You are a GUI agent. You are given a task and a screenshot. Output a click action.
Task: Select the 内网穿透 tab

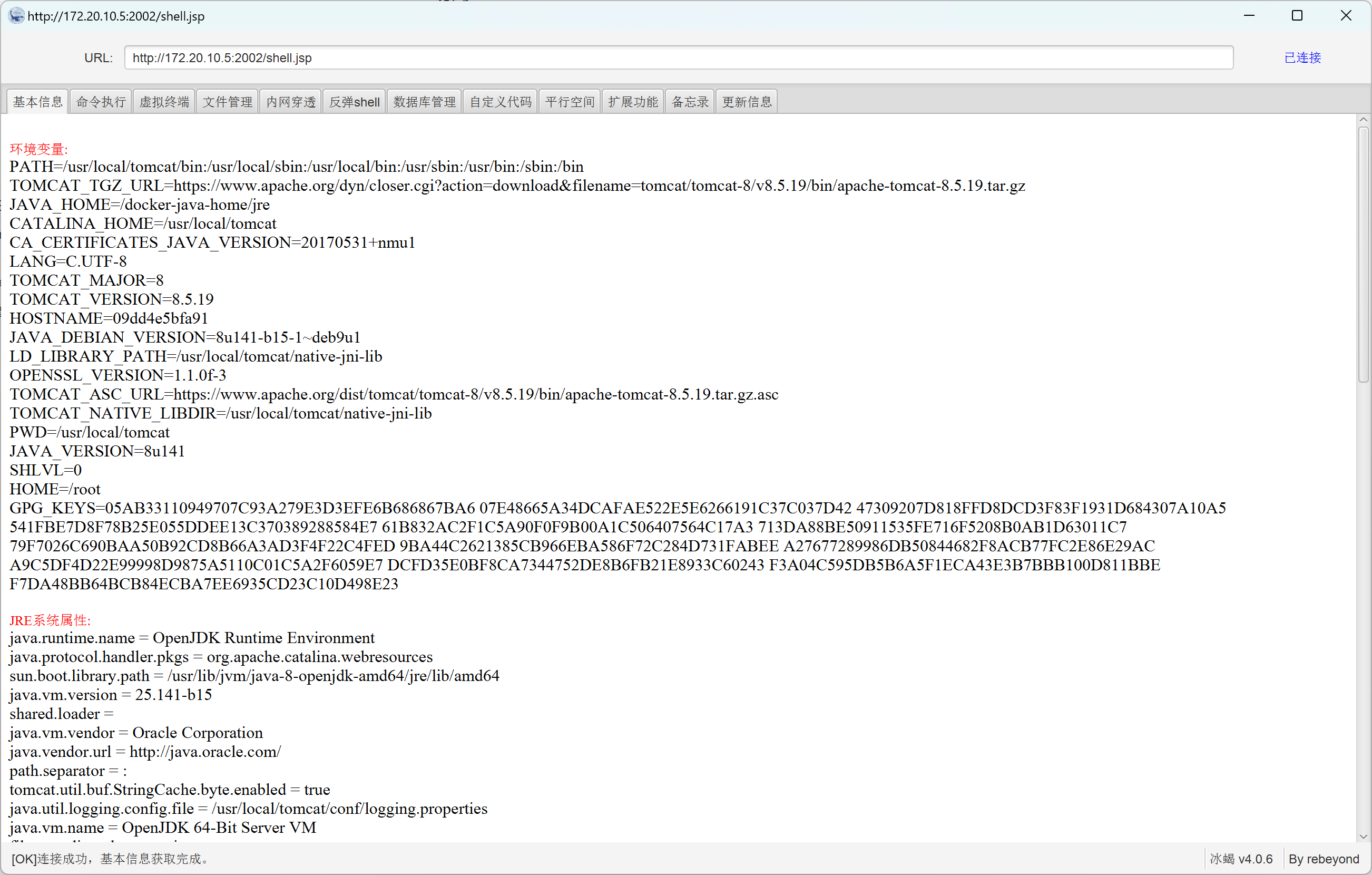coord(291,102)
